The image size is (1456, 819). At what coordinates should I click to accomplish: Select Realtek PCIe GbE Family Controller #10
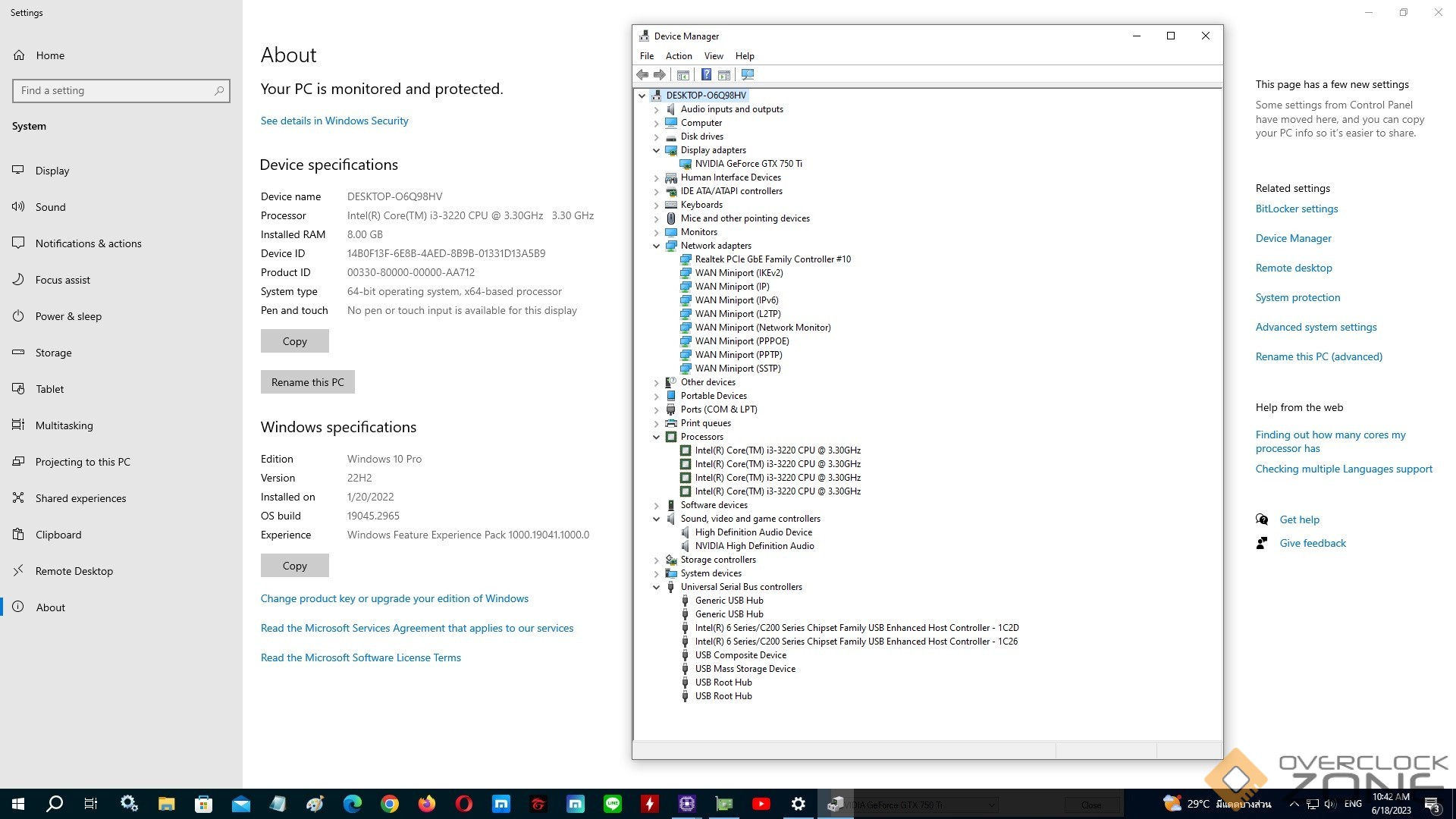(772, 259)
